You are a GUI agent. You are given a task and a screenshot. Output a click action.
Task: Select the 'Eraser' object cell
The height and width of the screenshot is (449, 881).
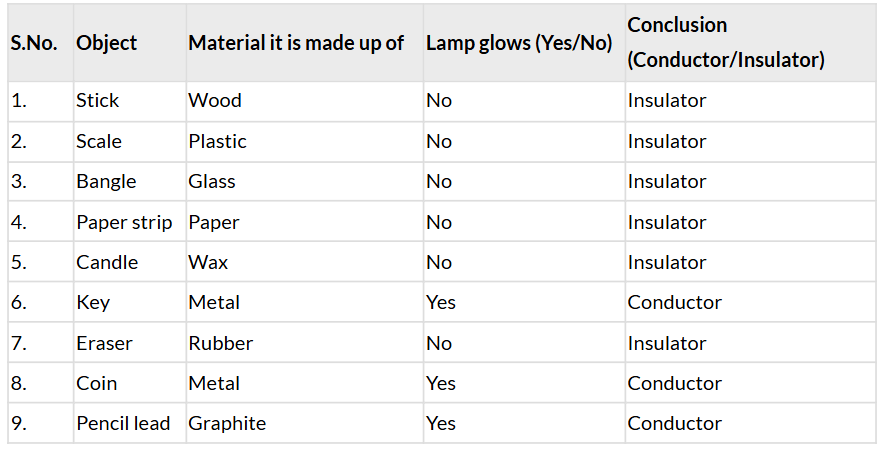click(x=105, y=343)
